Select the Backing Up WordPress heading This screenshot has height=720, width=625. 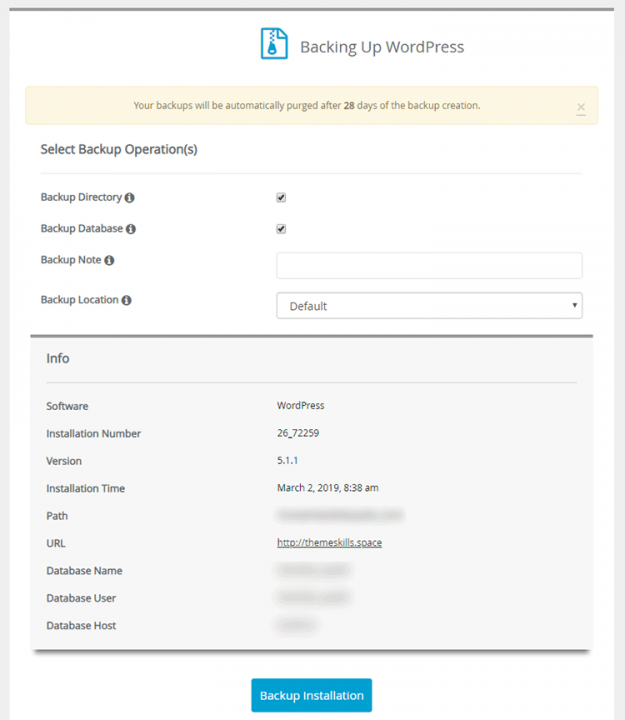pos(382,47)
